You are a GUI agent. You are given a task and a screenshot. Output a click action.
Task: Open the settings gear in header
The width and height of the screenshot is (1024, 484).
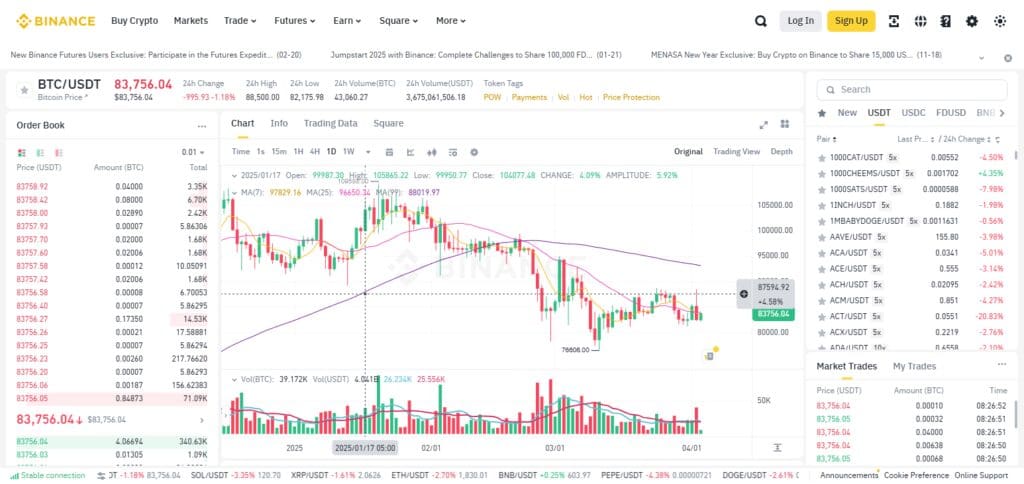pos(972,21)
